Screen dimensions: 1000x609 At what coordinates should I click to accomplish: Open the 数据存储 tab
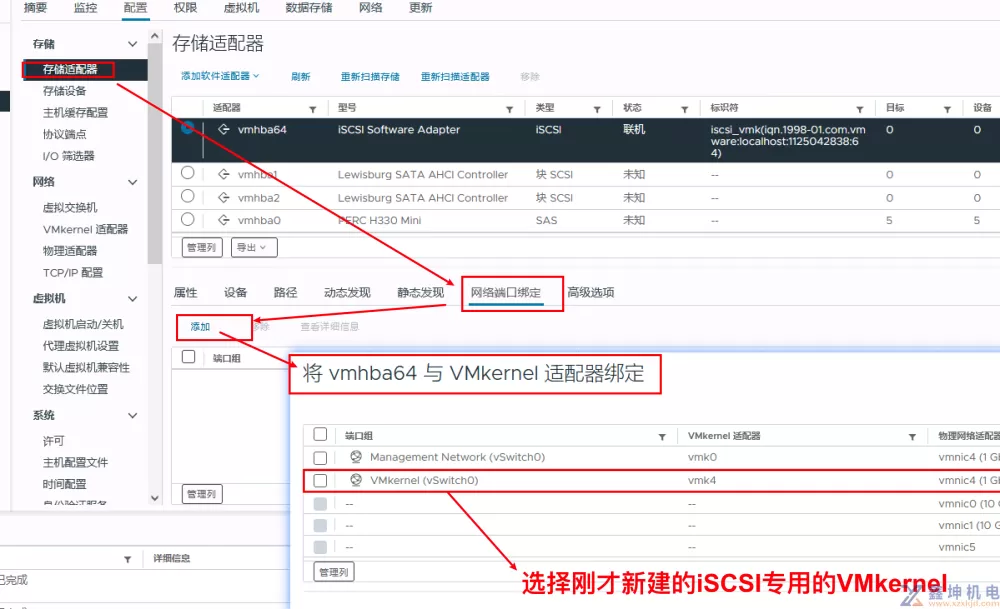click(309, 8)
